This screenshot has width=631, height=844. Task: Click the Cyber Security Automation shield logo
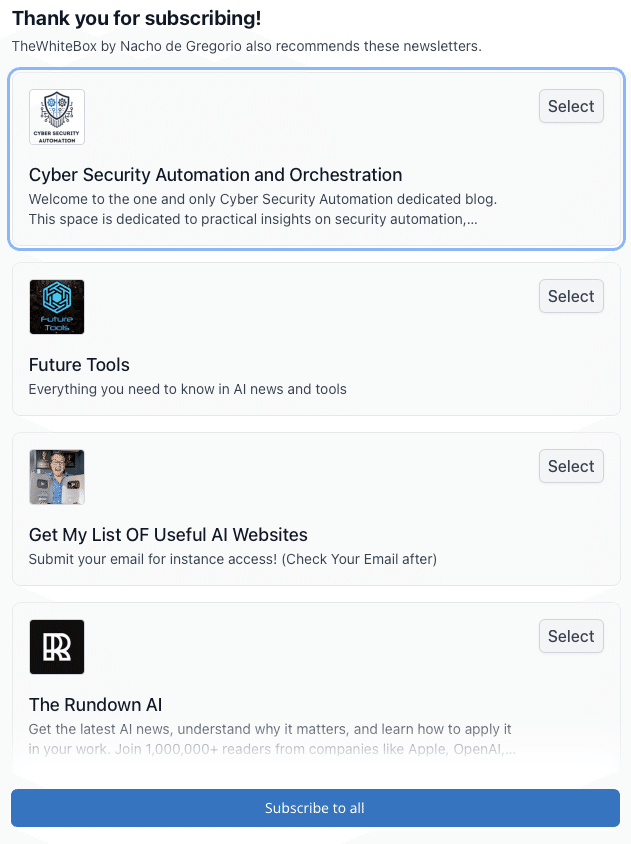pyautogui.click(x=56, y=116)
